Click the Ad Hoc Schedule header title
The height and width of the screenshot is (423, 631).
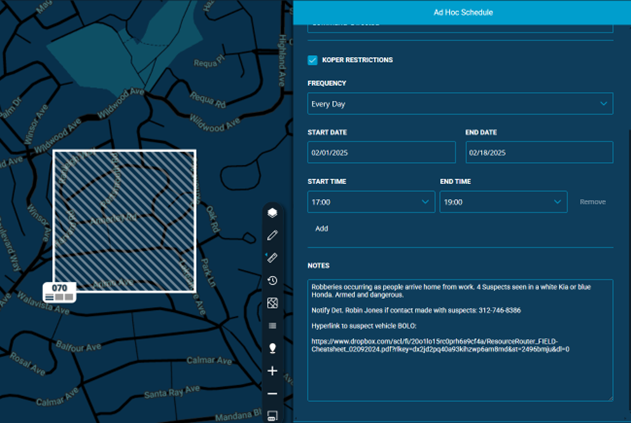[463, 12]
